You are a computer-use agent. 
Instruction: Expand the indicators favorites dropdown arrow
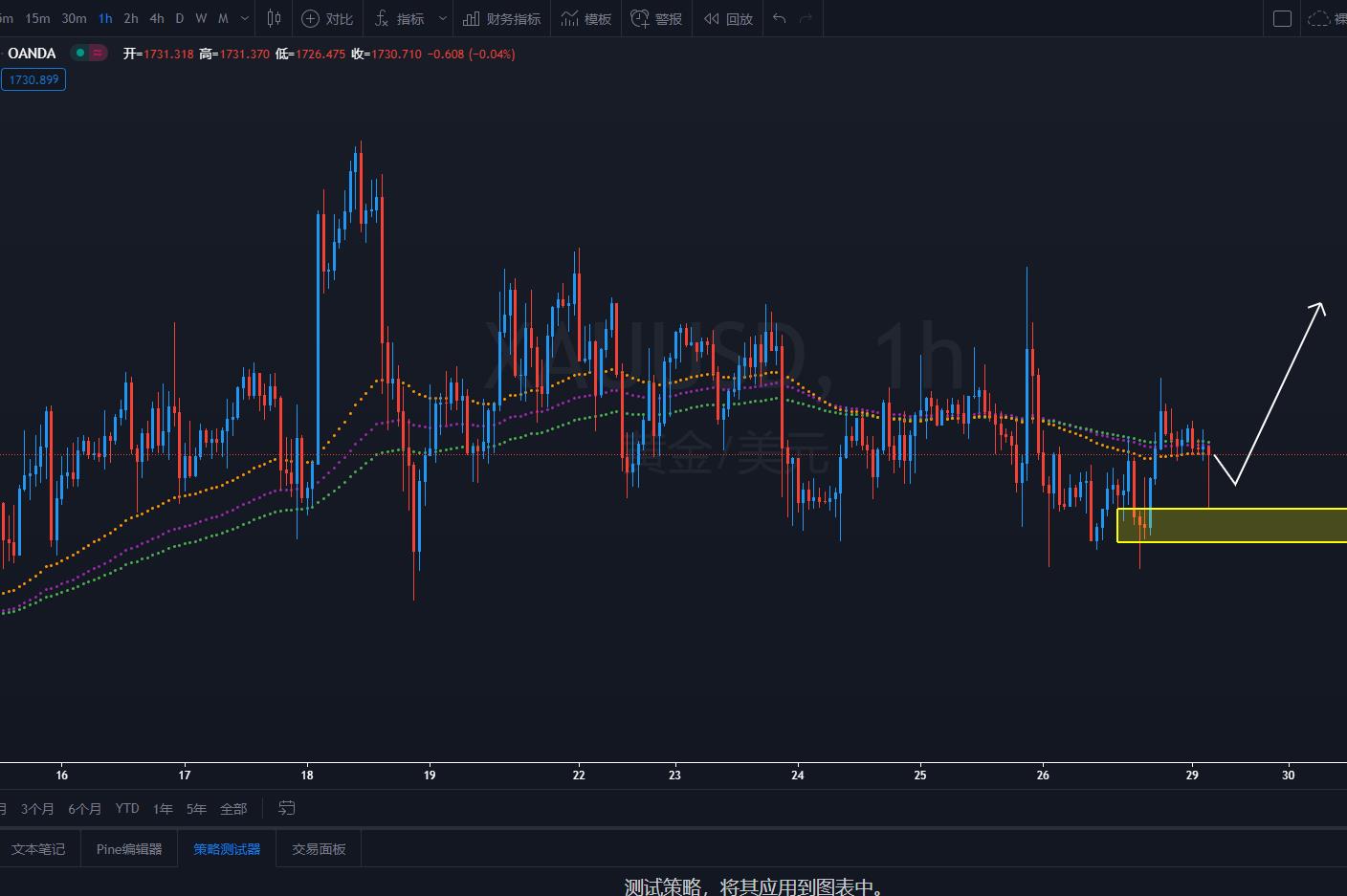[x=442, y=18]
